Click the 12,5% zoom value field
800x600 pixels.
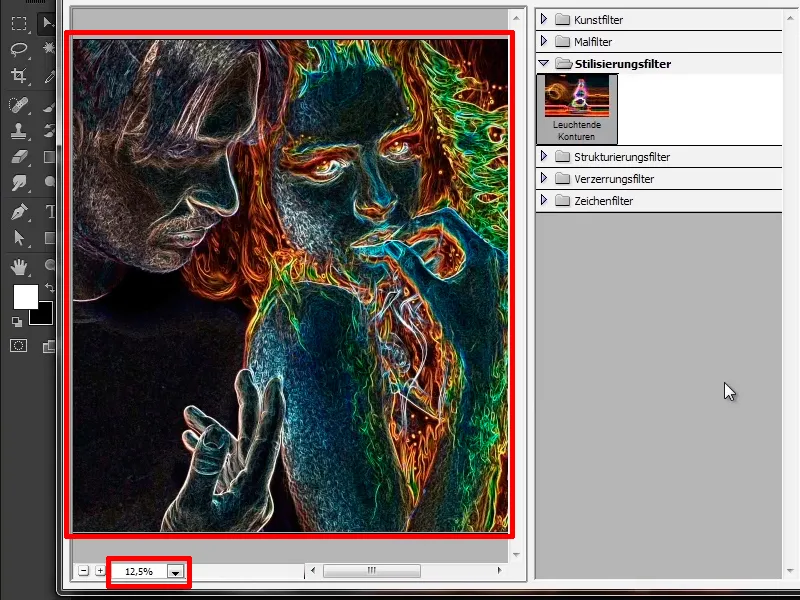coord(139,571)
